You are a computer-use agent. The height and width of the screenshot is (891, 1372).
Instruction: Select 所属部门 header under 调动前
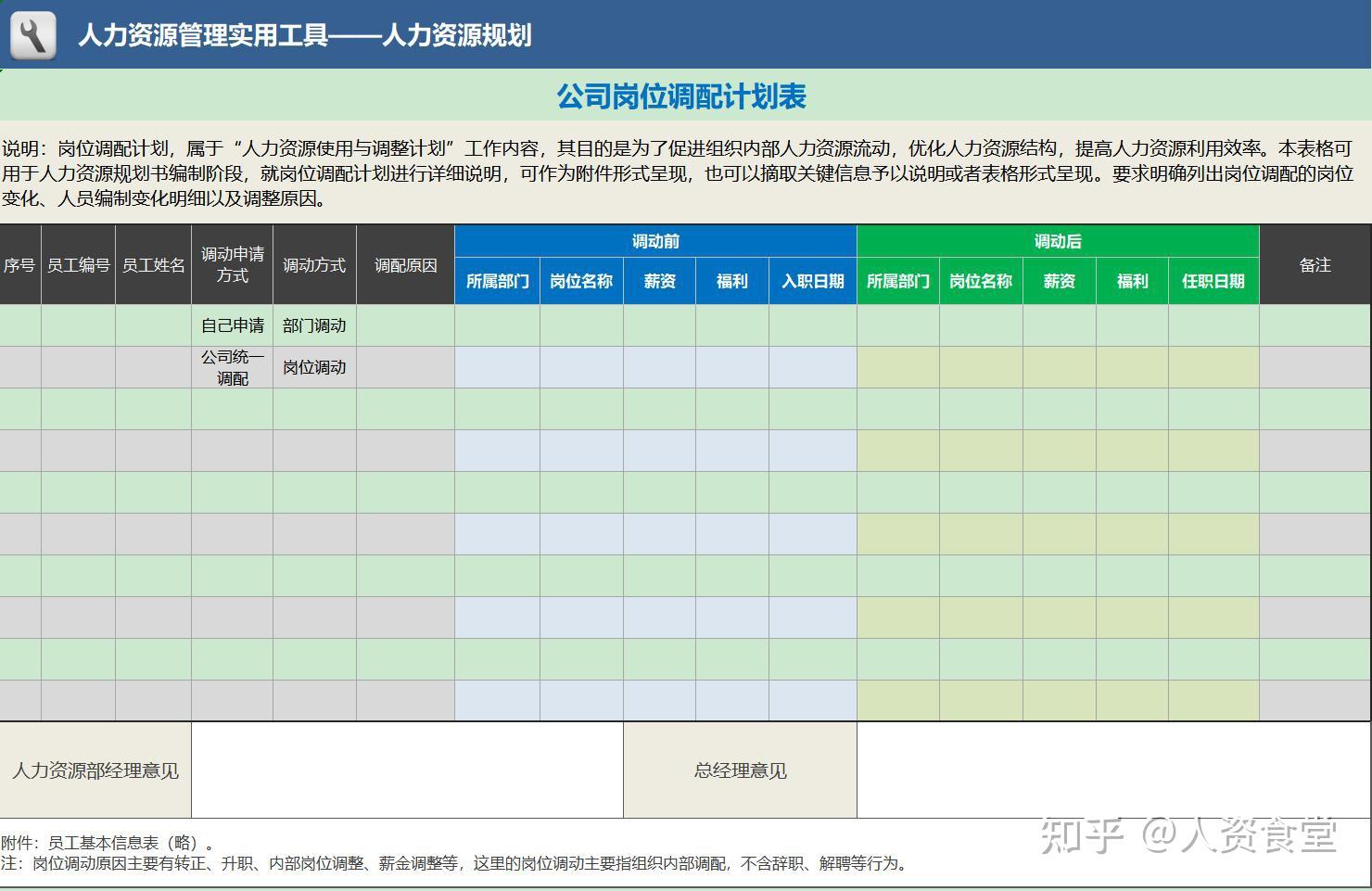[497, 281]
